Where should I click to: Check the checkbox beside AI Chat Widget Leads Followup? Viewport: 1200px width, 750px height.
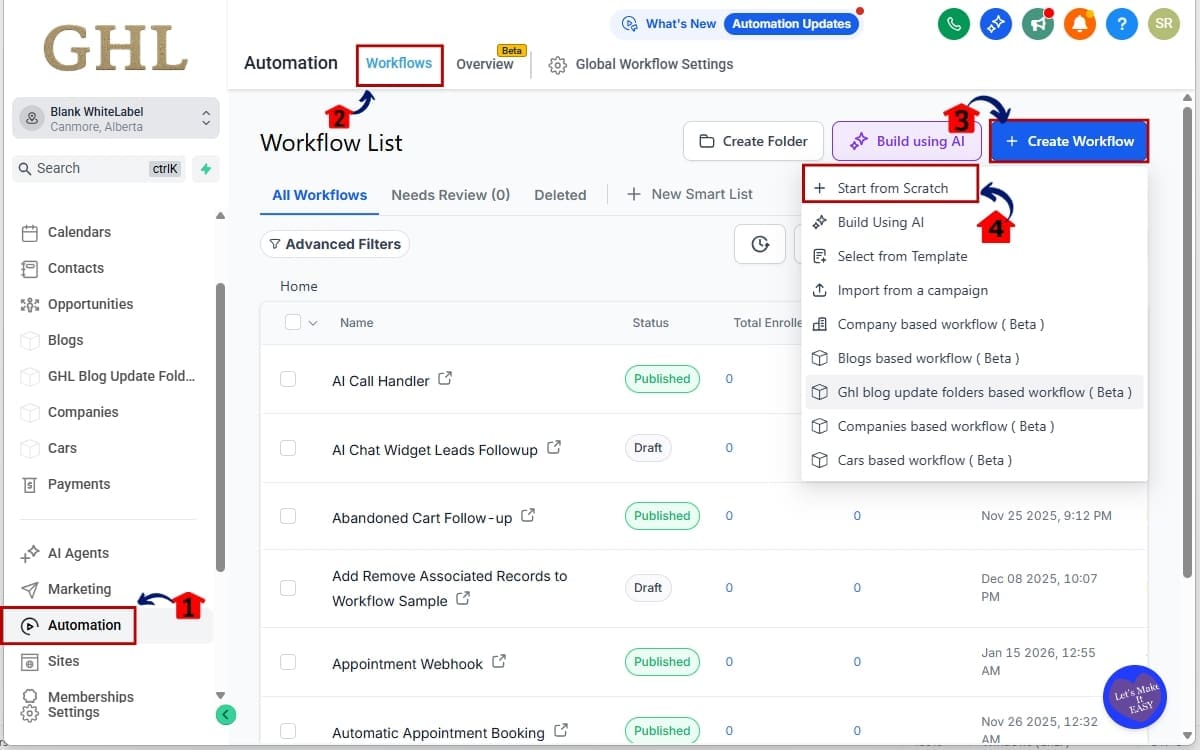pos(288,448)
